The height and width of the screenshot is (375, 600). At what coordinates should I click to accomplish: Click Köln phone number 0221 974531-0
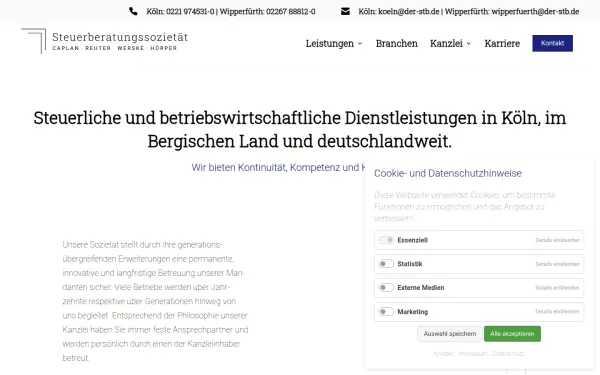pyautogui.click(x=190, y=11)
